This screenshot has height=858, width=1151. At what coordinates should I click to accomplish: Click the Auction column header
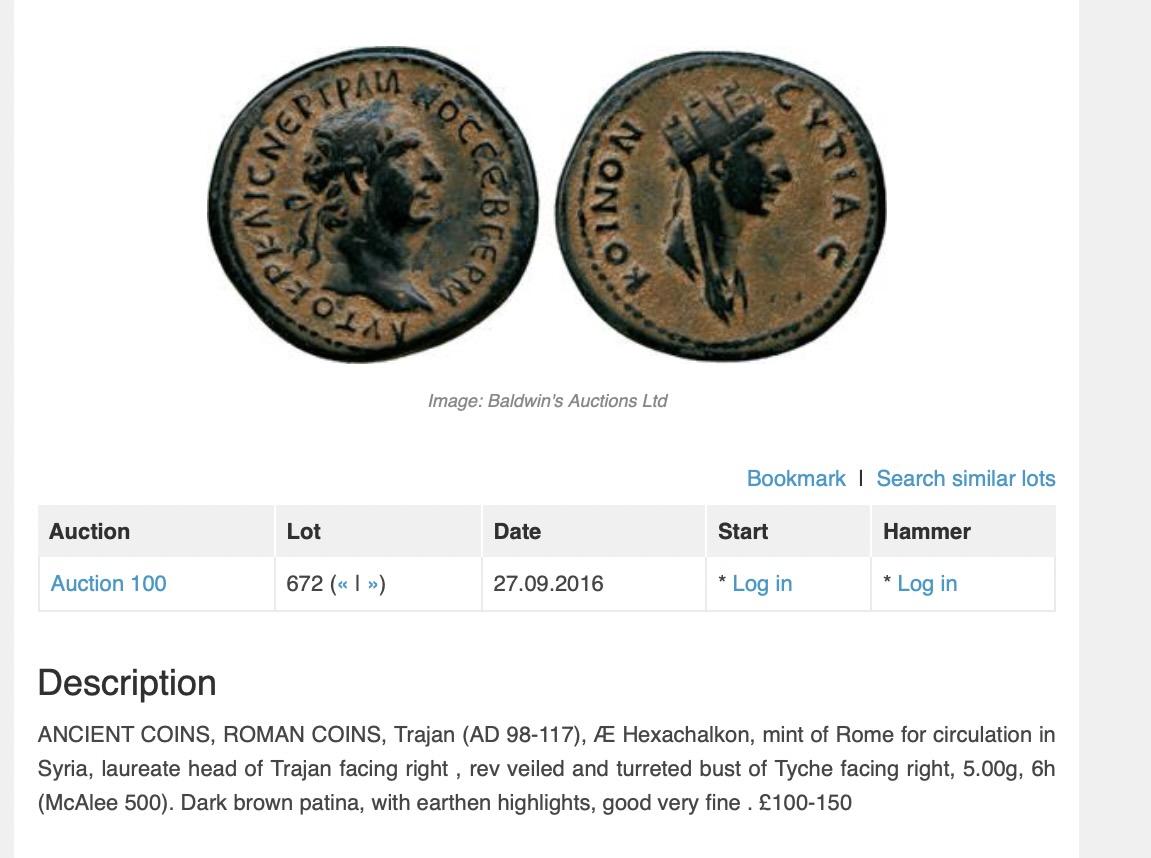click(89, 531)
